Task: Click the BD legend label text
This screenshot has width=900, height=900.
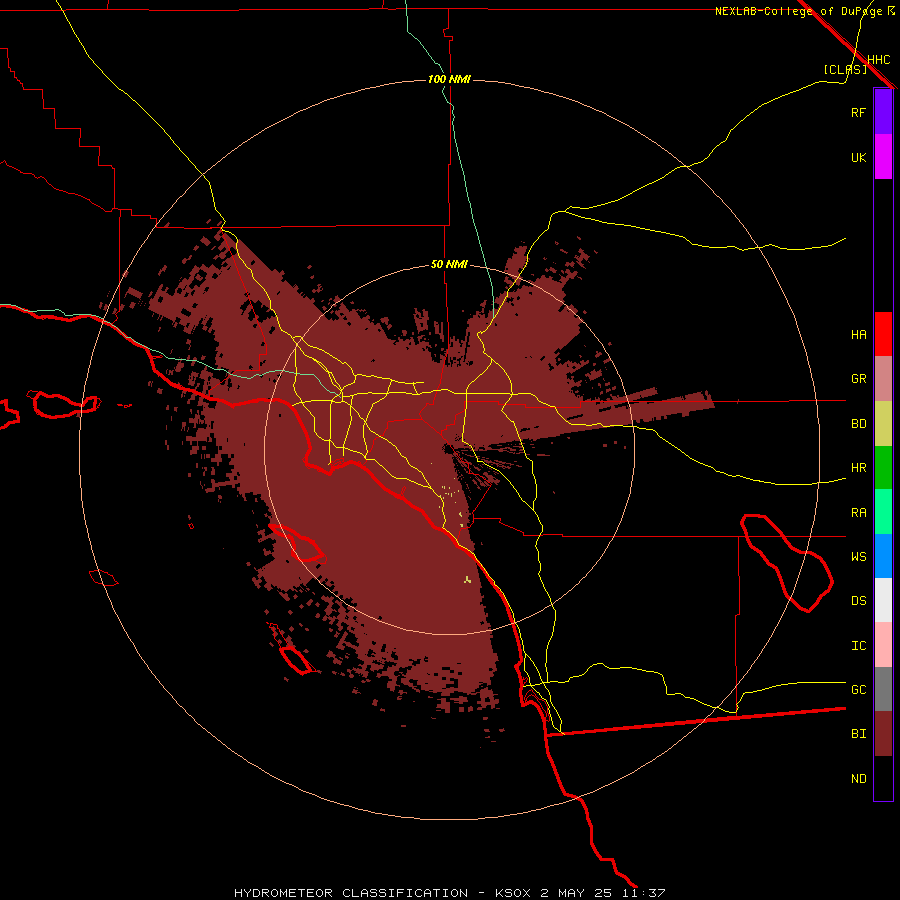Action: 858,424
